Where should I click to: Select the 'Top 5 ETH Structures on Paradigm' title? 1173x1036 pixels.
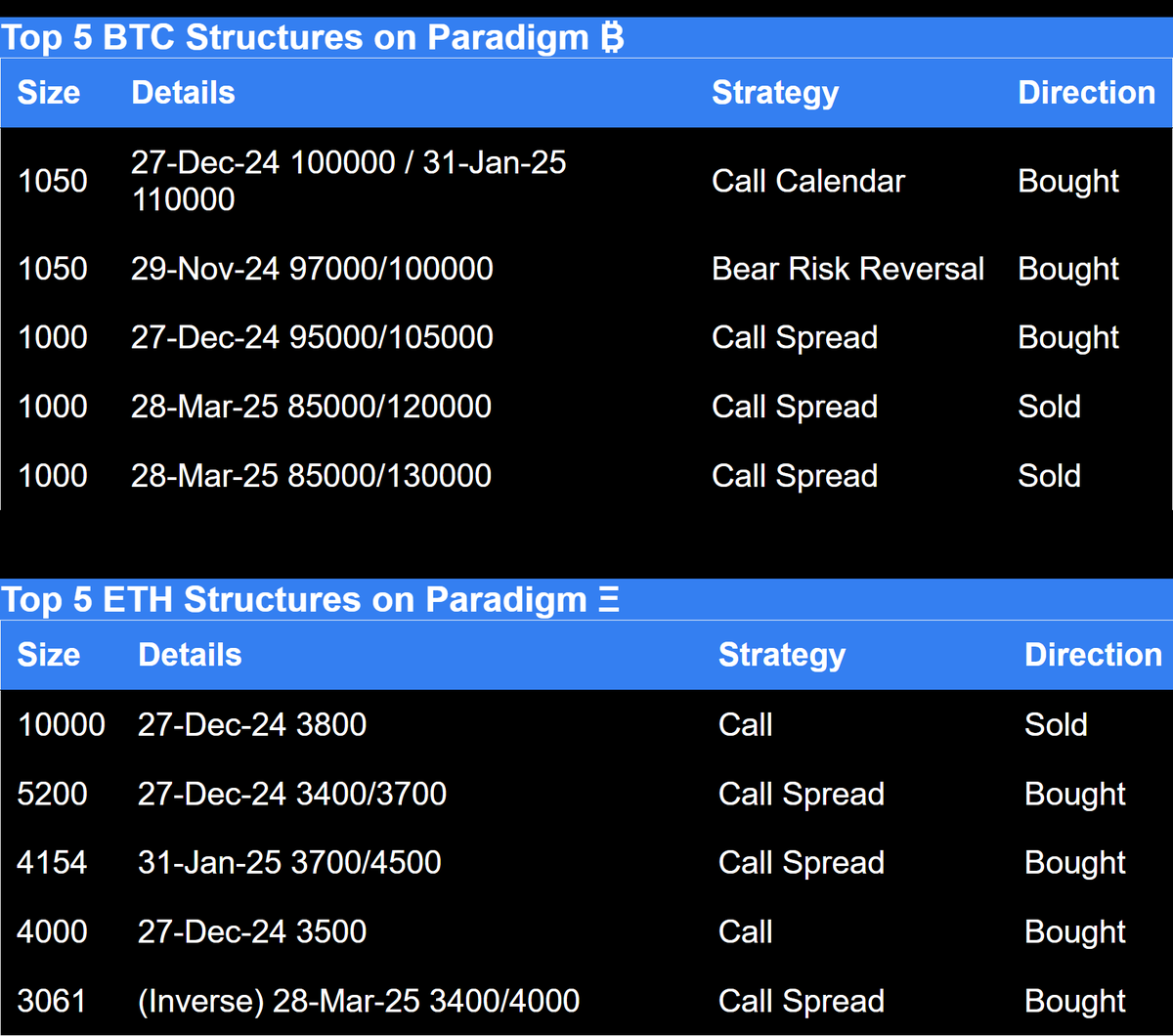click(294, 599)
